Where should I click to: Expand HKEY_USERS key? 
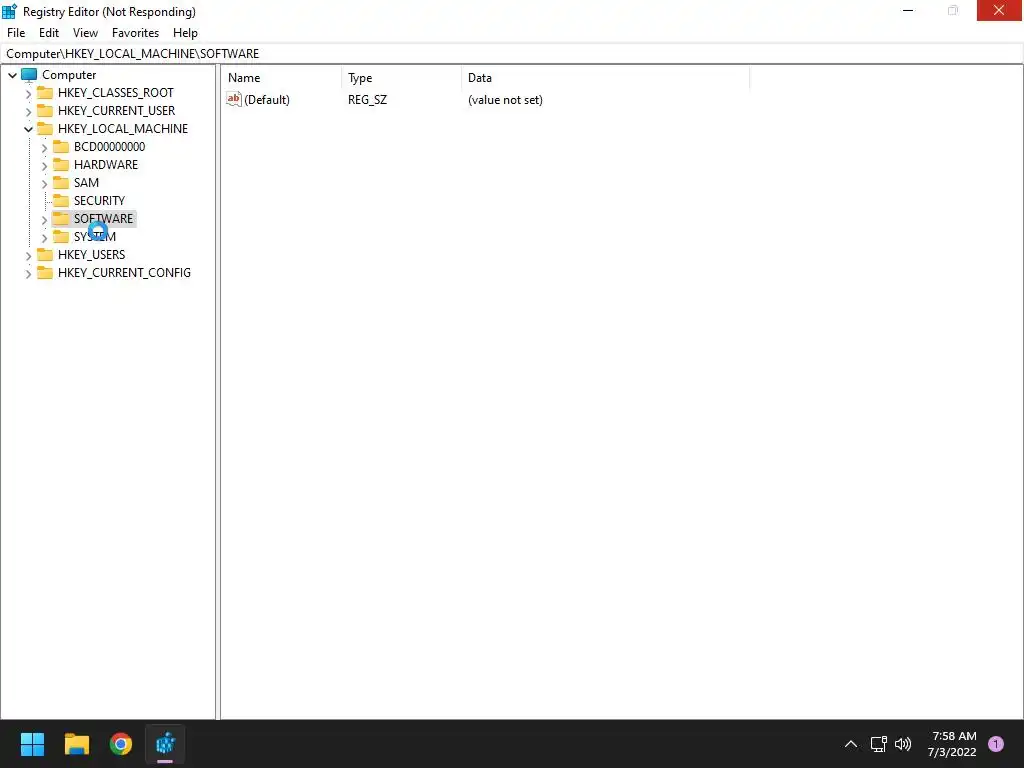click(28, 255)
